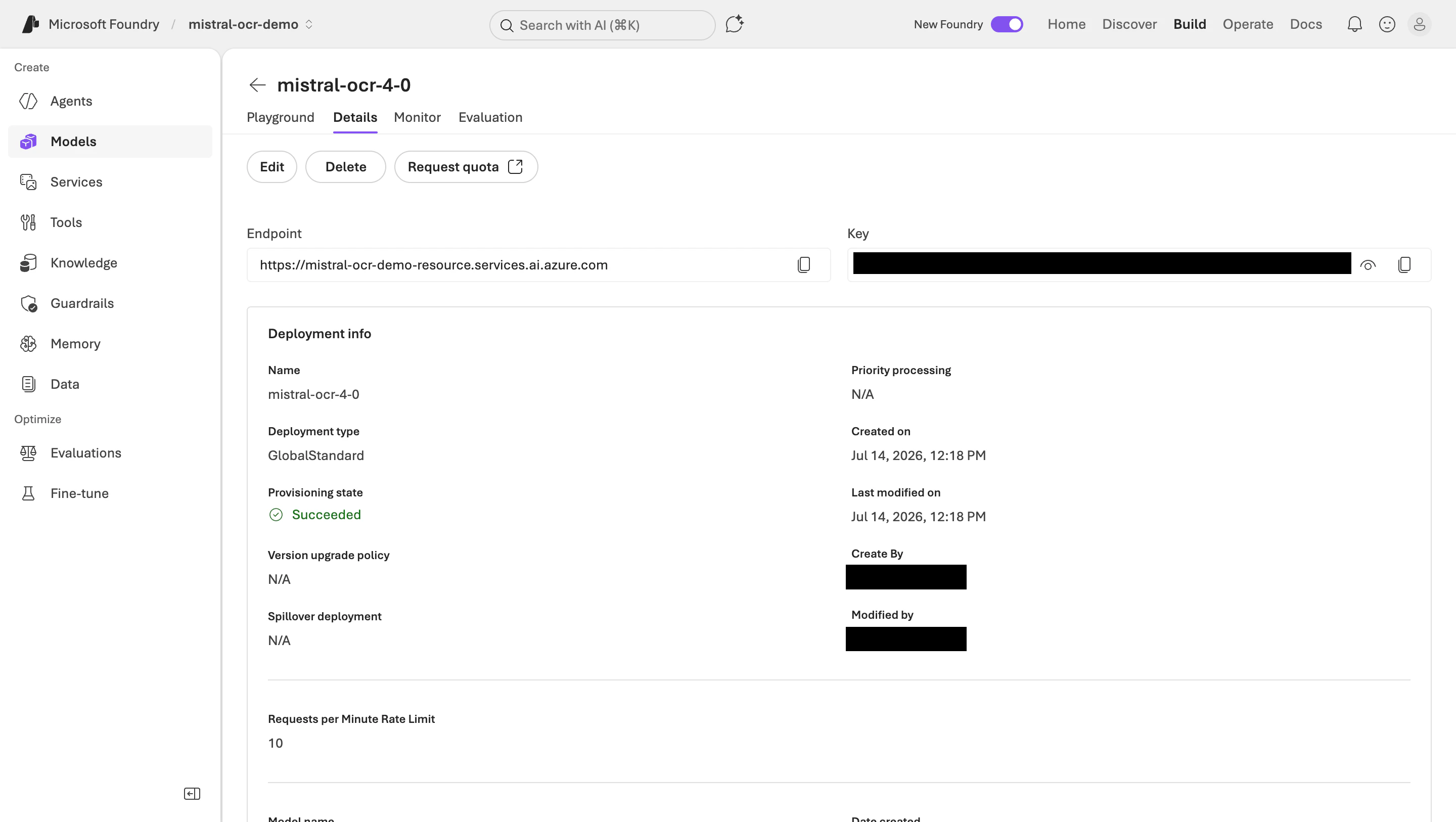
Task: Click the endpoint URL text field
Action: (538, 264)
